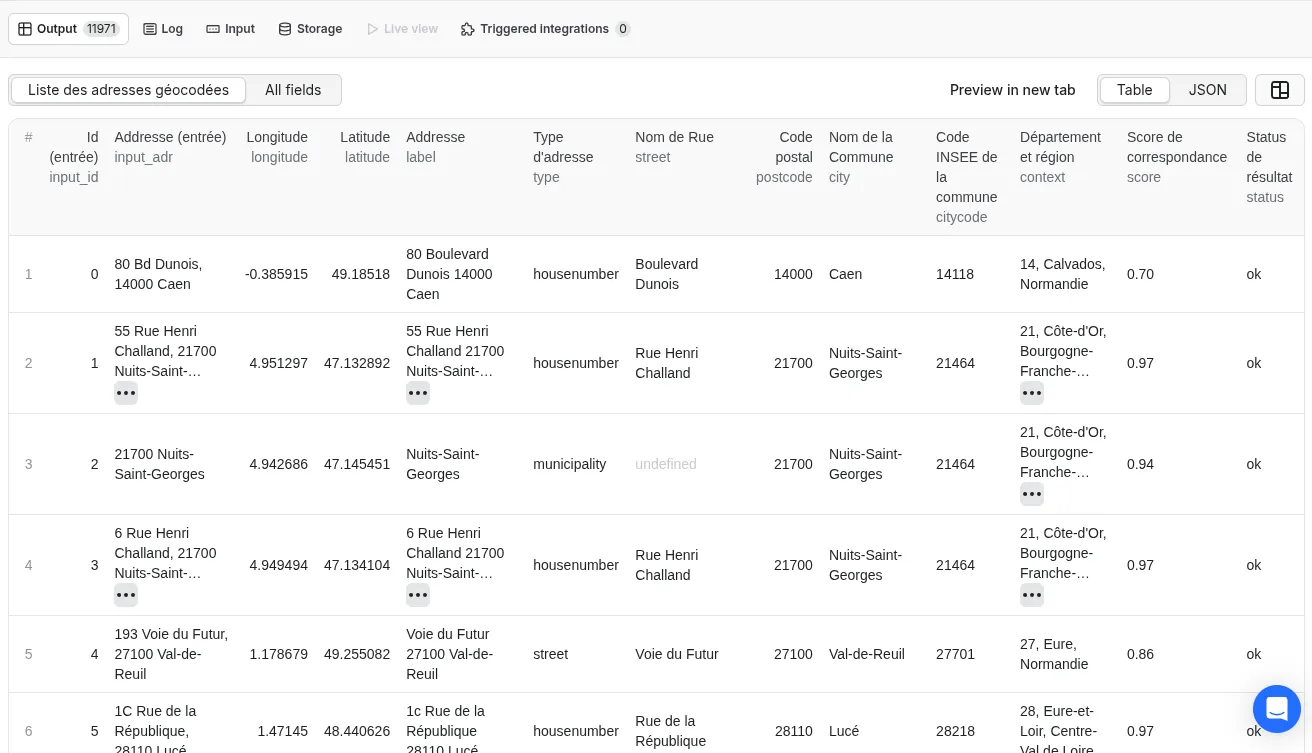This screenshot has width=1312, height=753.
Task: Switch to the Log tab
Action: tap(163, 29)
